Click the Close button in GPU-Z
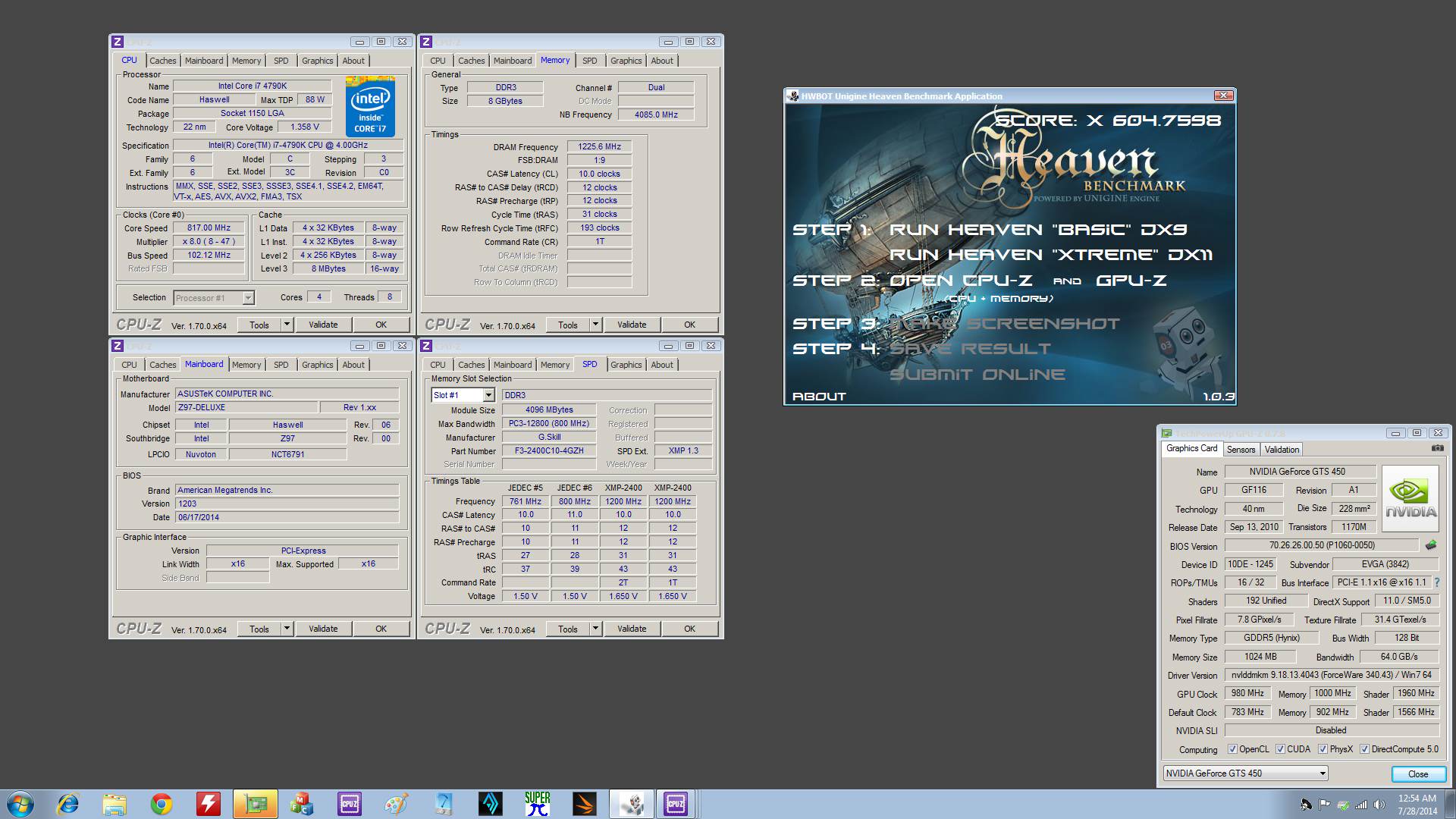This screenshot has width=1456, height=819. pos(1418,774)
